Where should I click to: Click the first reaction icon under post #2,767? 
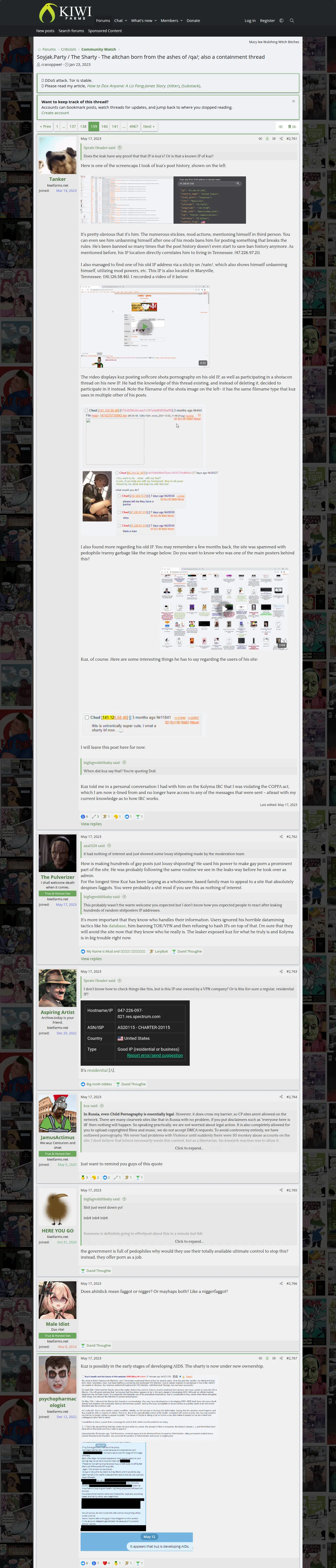(83, 1563)
